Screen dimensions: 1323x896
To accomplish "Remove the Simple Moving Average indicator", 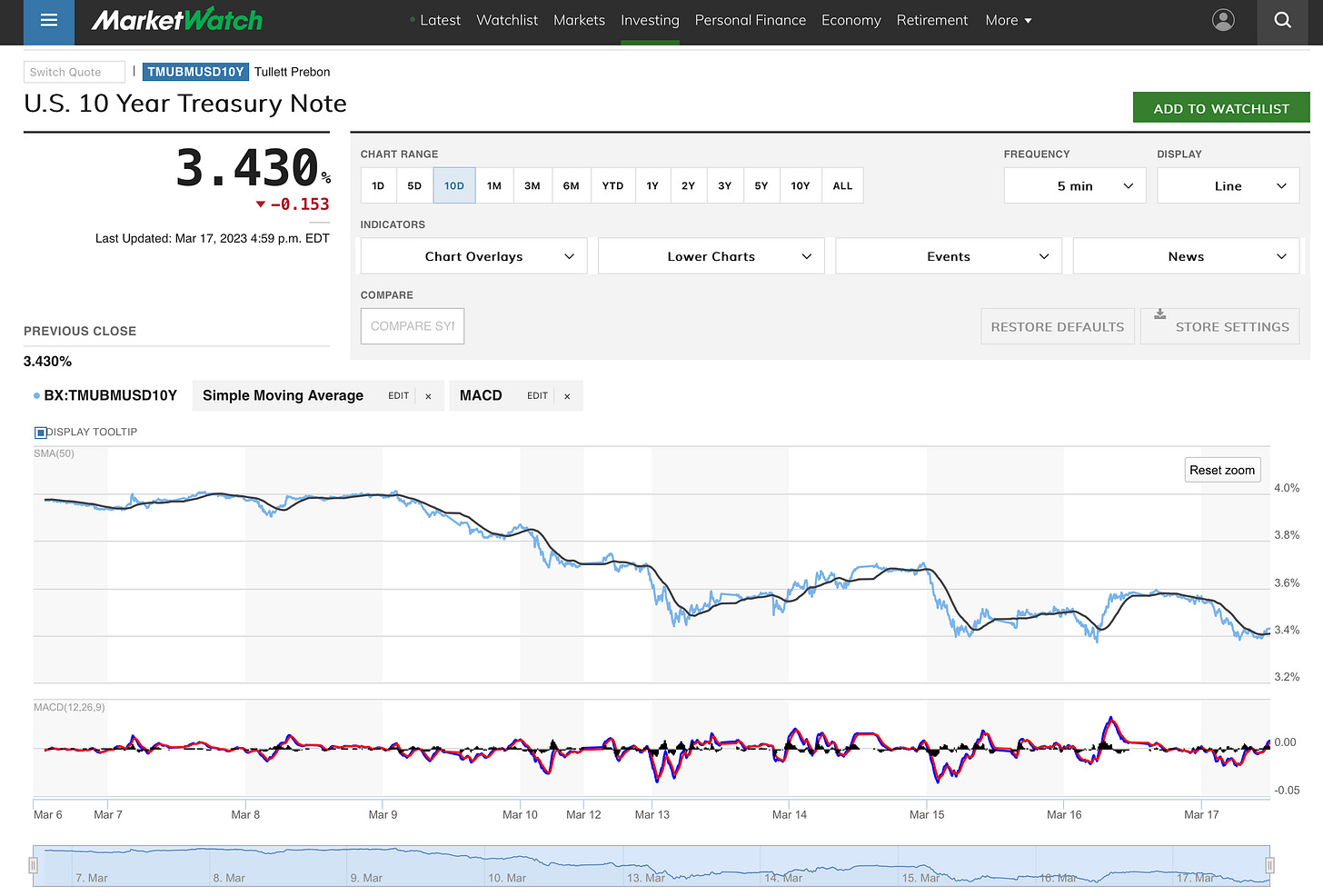I will (x=428, y=396).
